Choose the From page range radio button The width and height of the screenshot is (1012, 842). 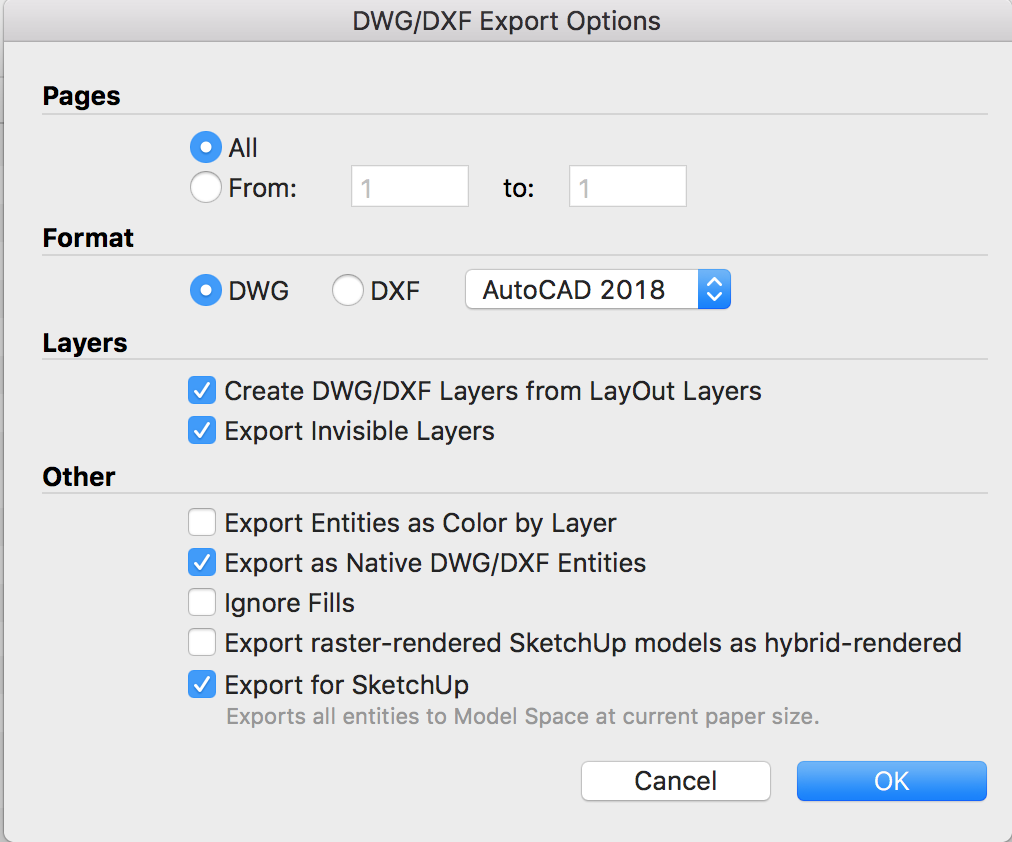tap(206, 188)
